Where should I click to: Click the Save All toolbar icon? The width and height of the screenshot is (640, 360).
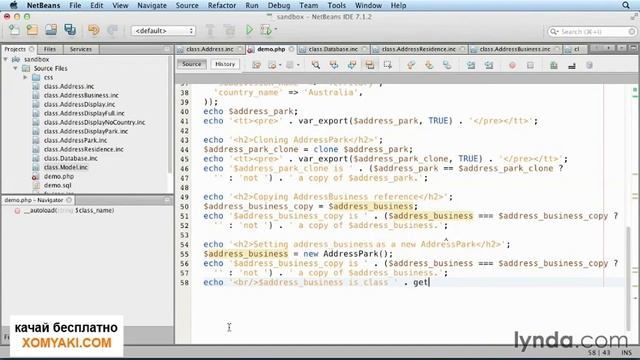[x=70, y=30]
